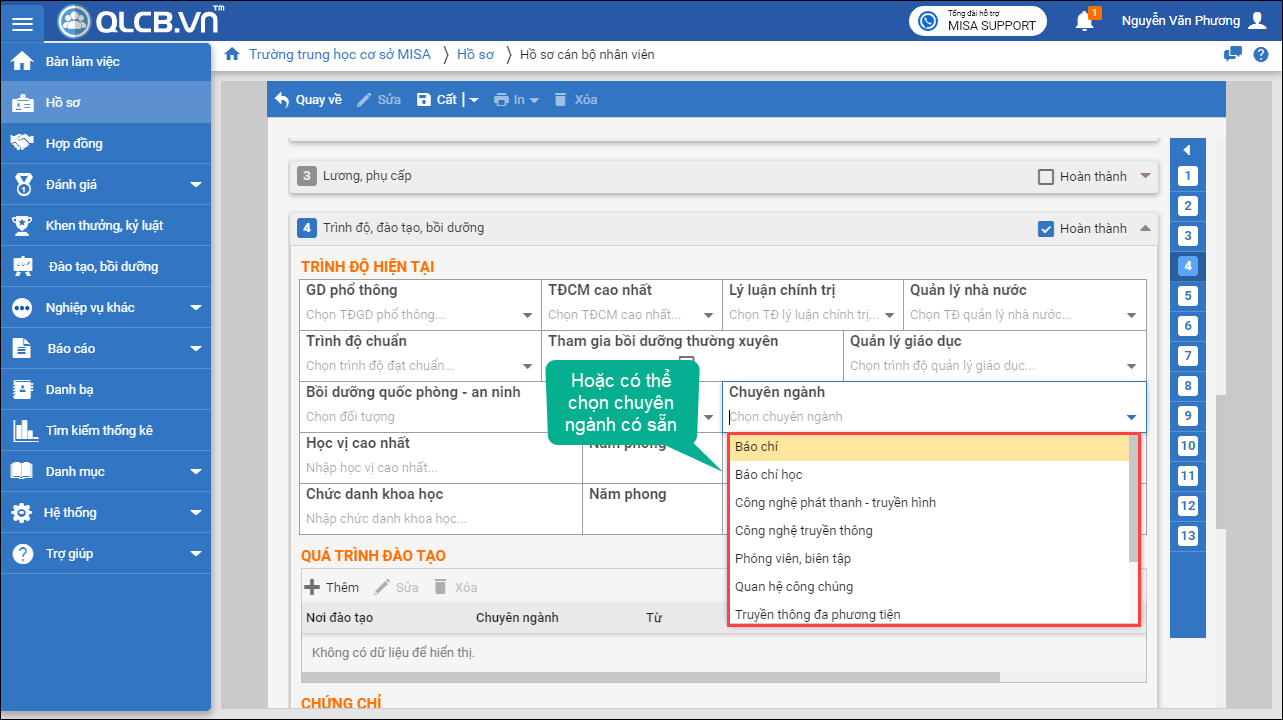Screen dimensions: 1283x720
Task: Click the home icon in breadcrumb
Action: tap(232, 54)
